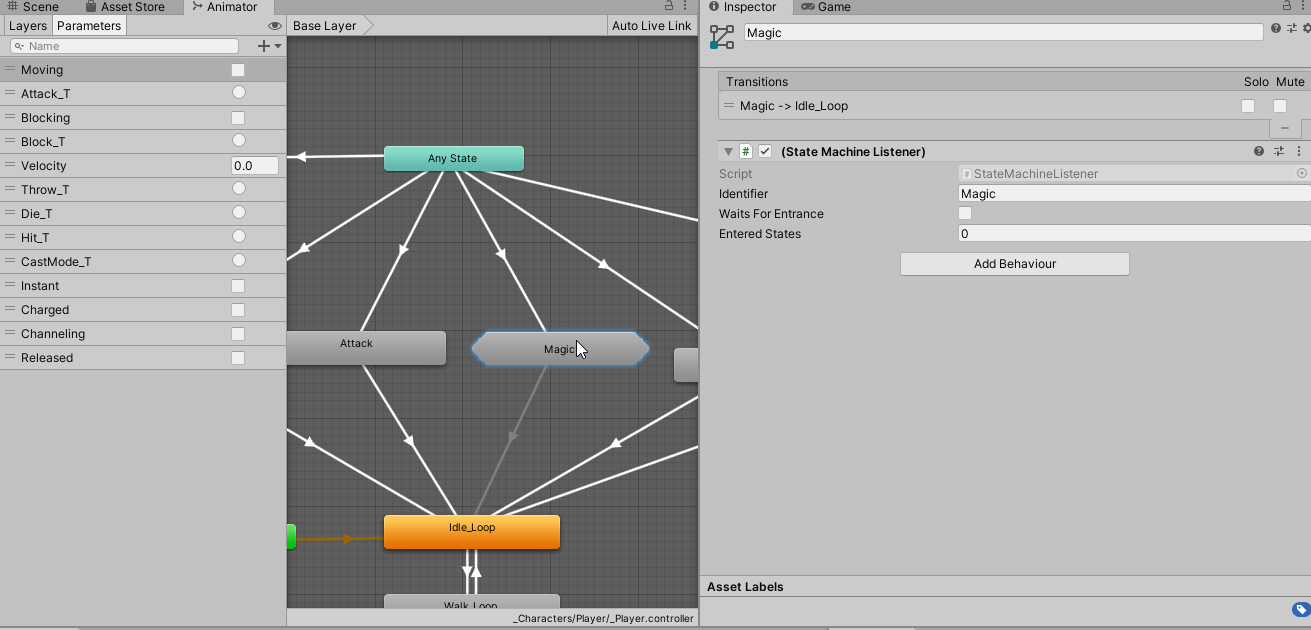Image resolution: width=1311 pixels, height=630 pixels.
Task: Open the State Machine Listener kebab menu
Action: coord(1299,150)
